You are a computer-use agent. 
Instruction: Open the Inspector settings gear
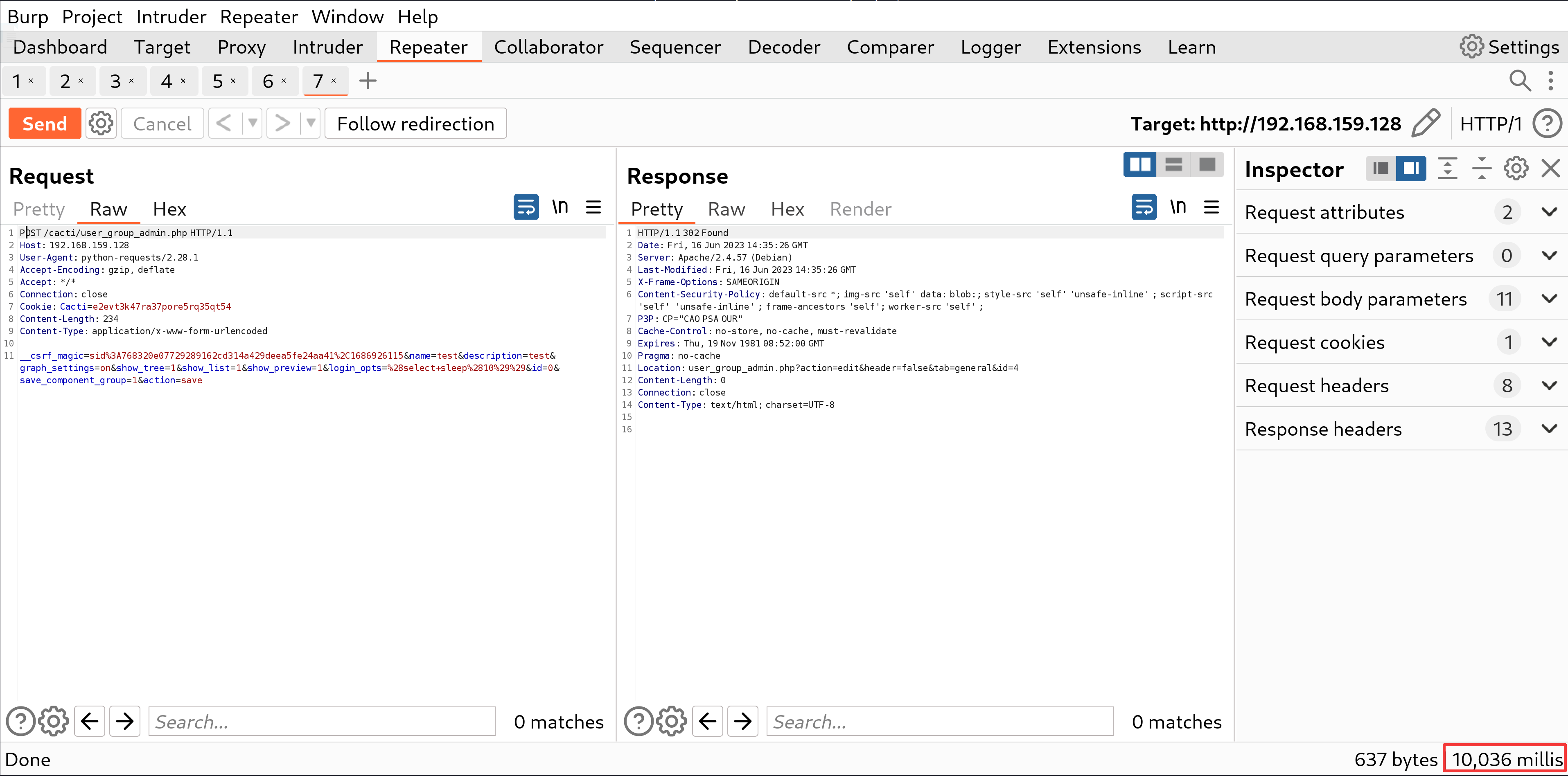coord(1516,169)
